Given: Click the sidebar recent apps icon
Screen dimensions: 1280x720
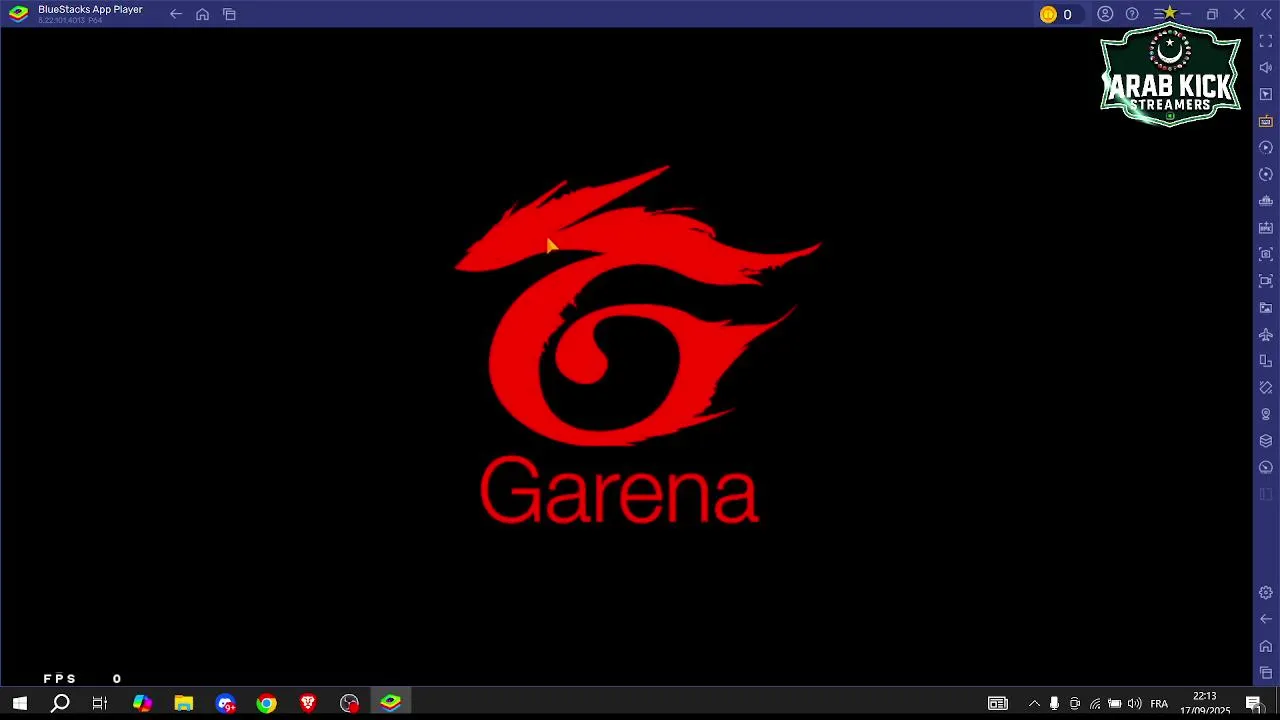Looking at the screenshot, I should click(x=1266, y=673).
